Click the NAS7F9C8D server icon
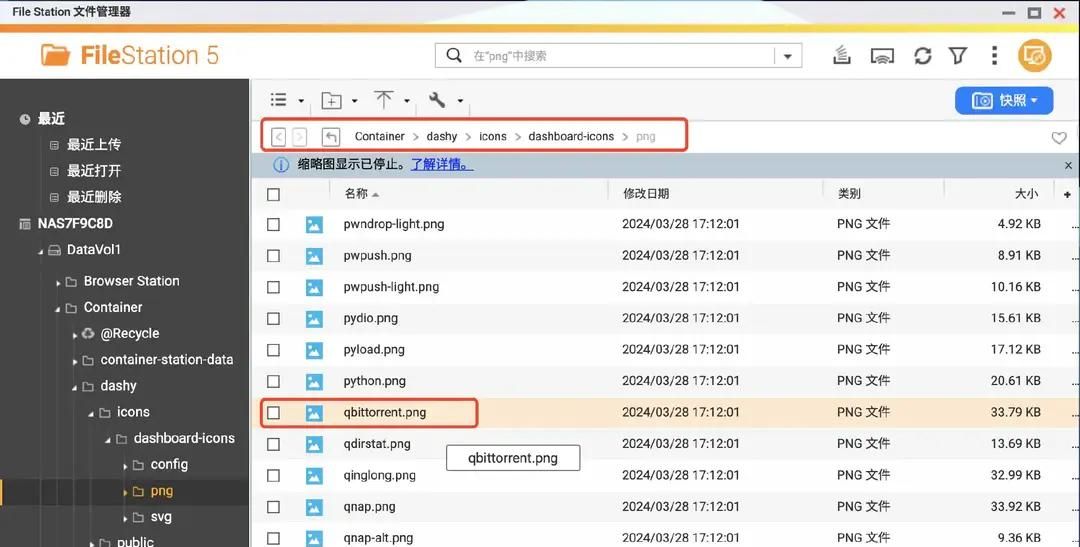The height and width of the screenshot is (547, 1080). pyautogui.click(x=25, y=224)
